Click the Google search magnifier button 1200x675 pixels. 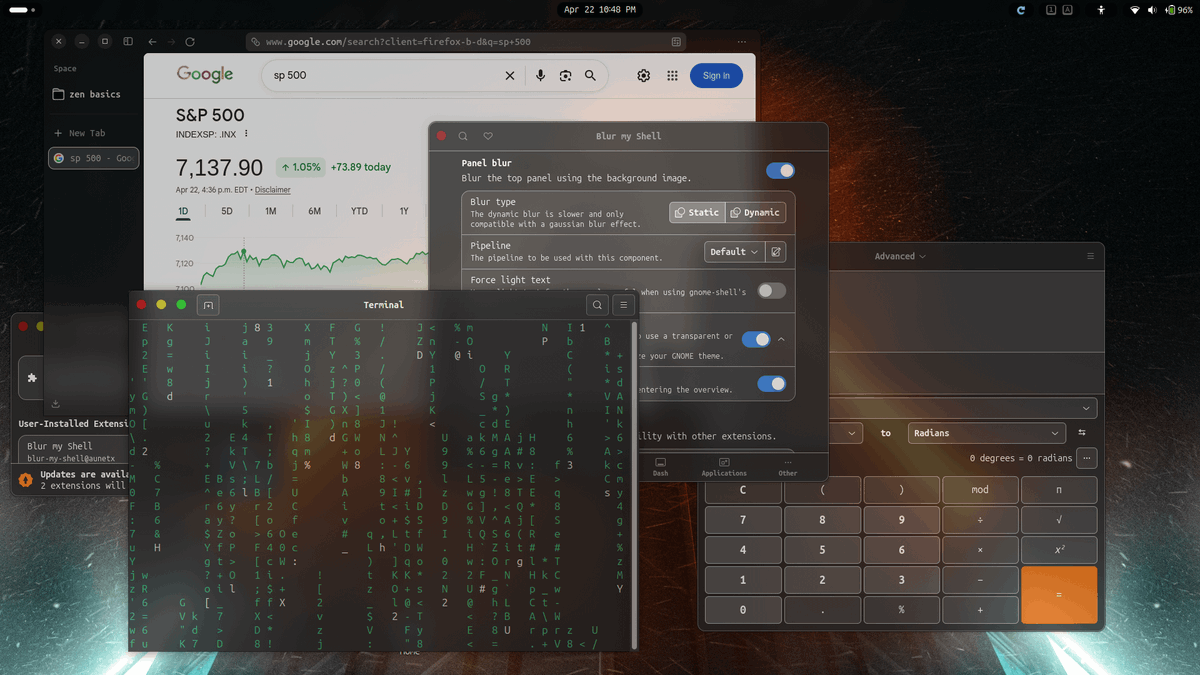pyautogui.click(x=590, y=75)
